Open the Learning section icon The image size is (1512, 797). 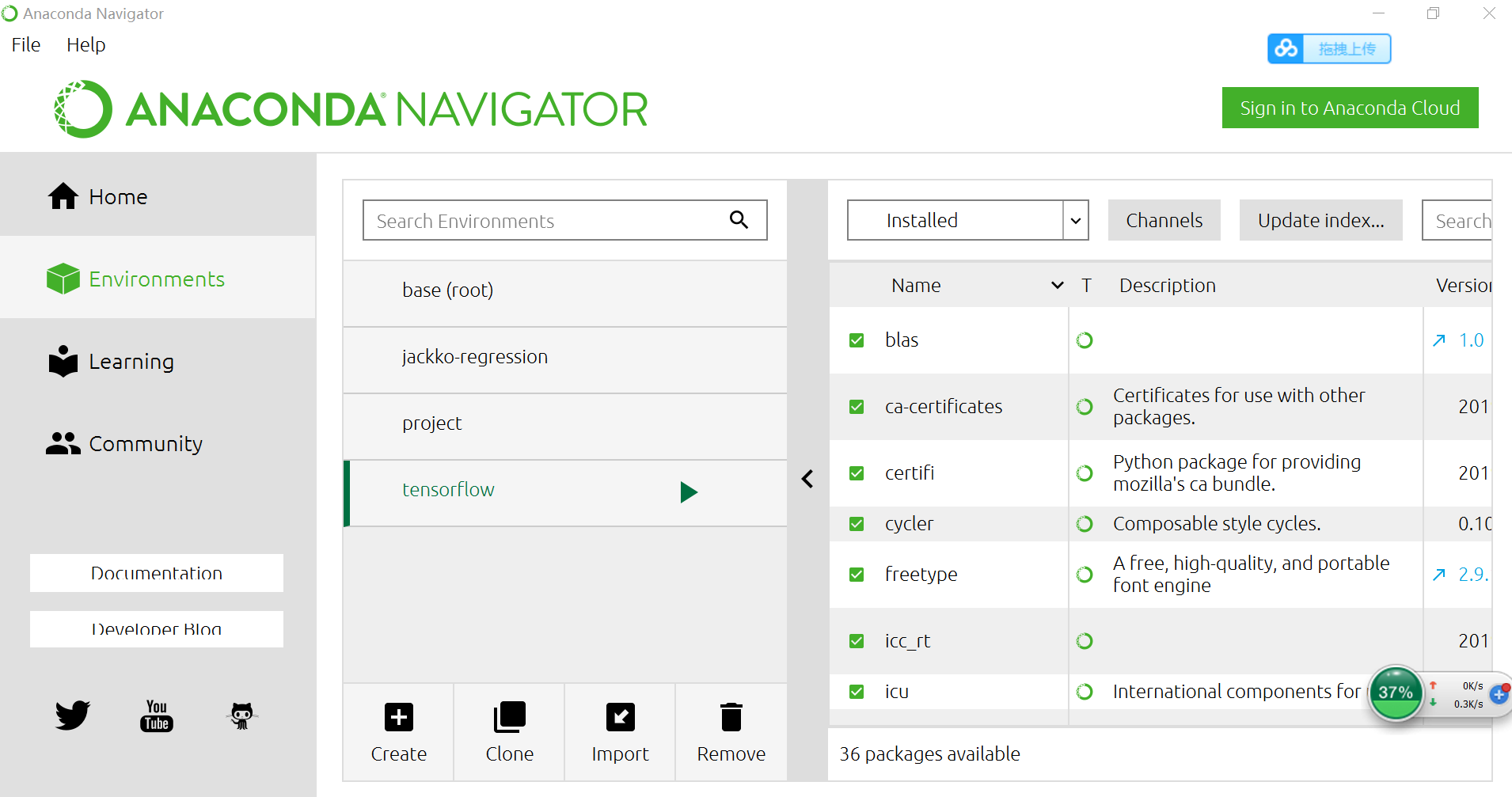63,361
